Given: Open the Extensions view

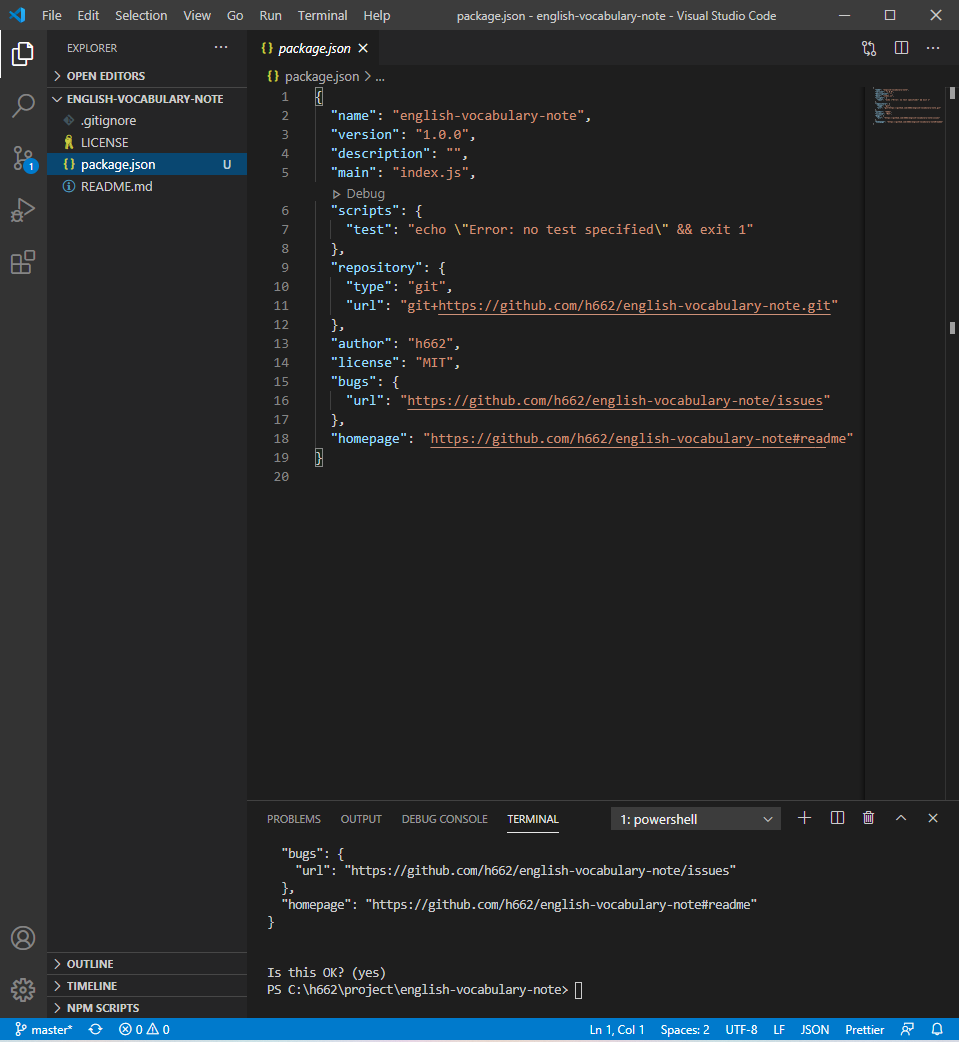Looking at the screenshot, I should tap(23, 262).
